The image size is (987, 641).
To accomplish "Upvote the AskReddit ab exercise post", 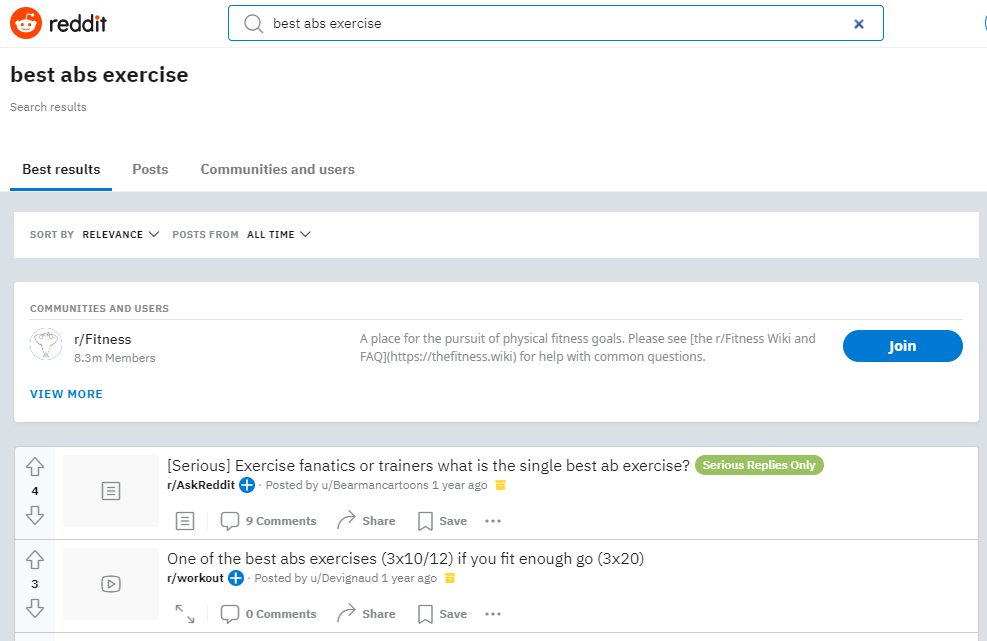I will pyautogui.click(x=35, y=467).
